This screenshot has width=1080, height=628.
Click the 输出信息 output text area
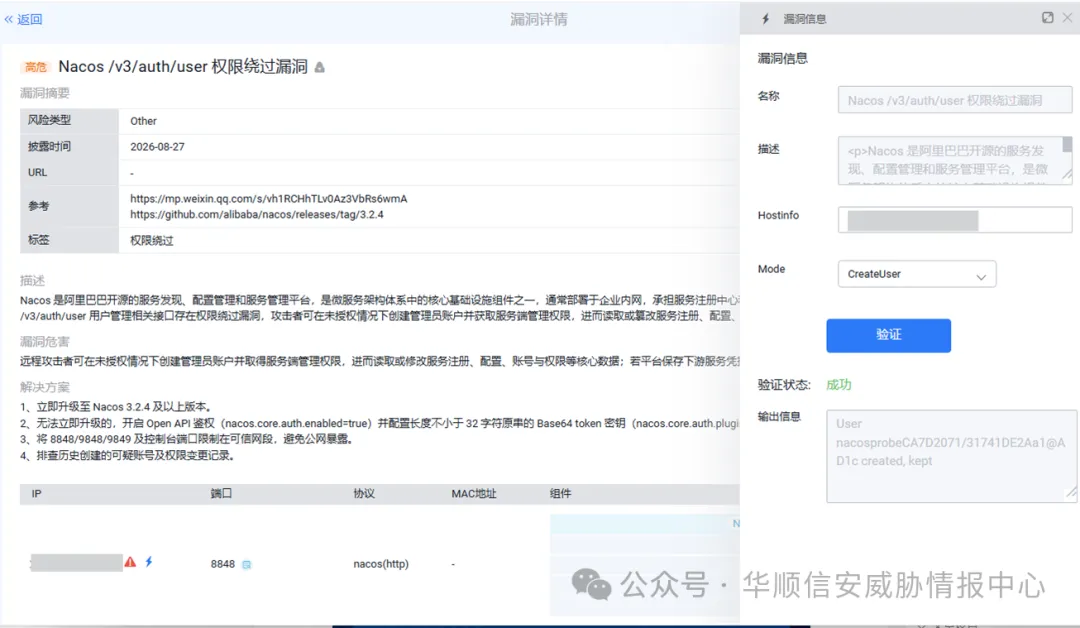(x=951, y=456)
